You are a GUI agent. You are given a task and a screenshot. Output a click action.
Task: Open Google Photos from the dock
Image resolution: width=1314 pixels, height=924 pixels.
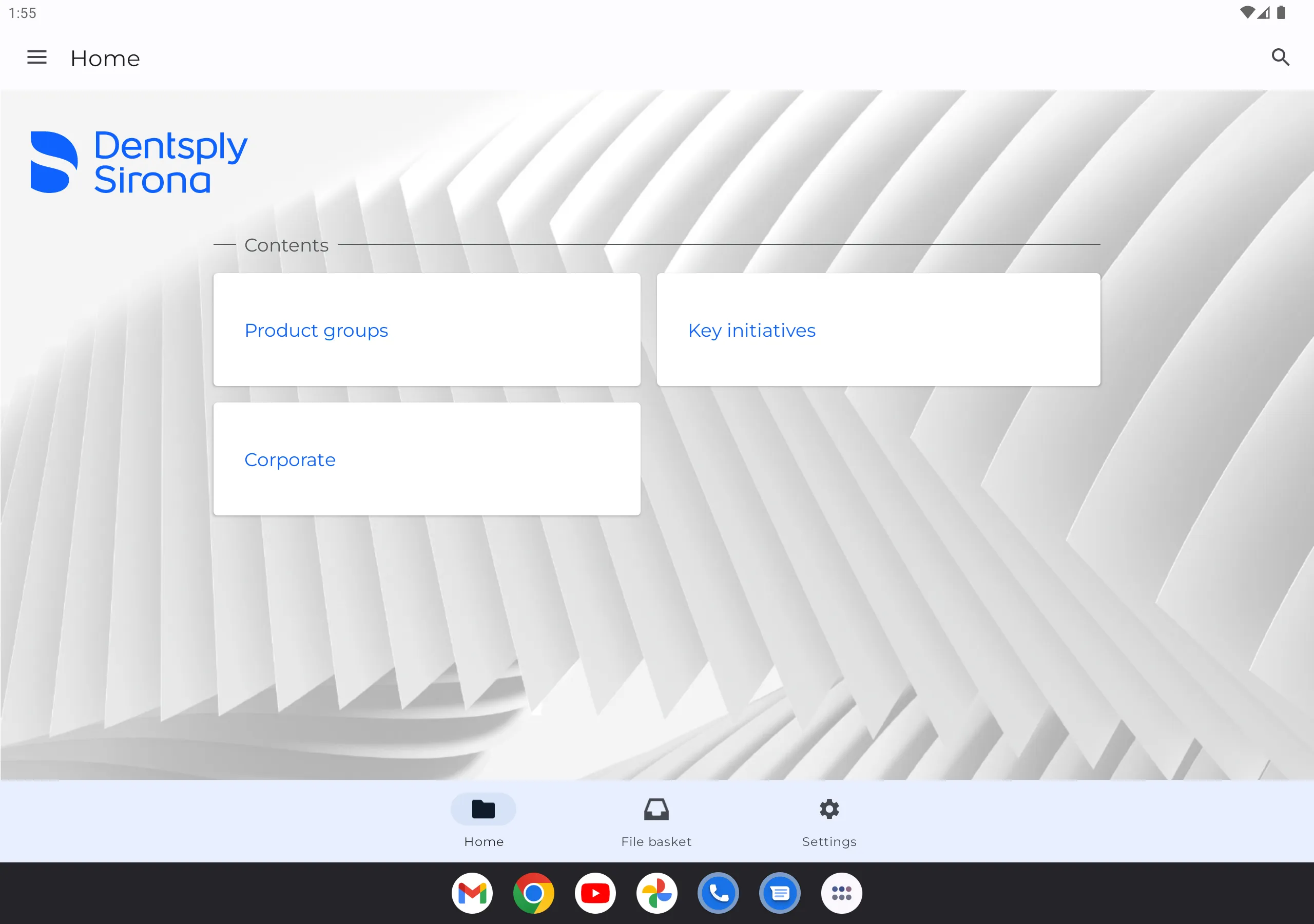click(656, 893)
